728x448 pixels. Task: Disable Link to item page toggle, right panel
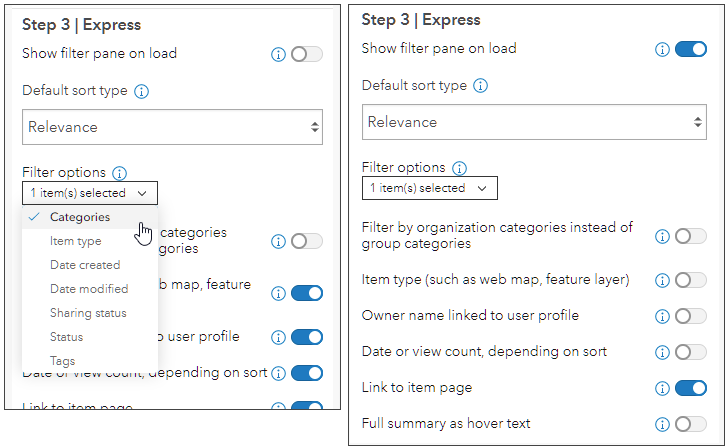point(691,388)
